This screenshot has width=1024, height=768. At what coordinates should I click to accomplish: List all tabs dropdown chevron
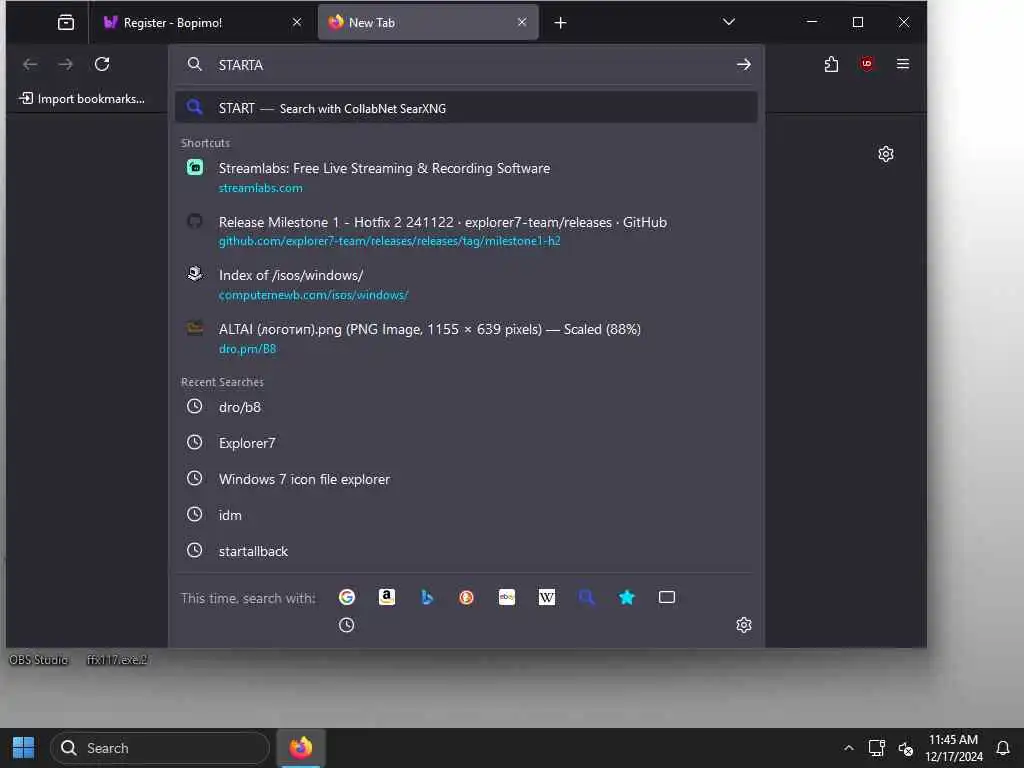[729, 22]
